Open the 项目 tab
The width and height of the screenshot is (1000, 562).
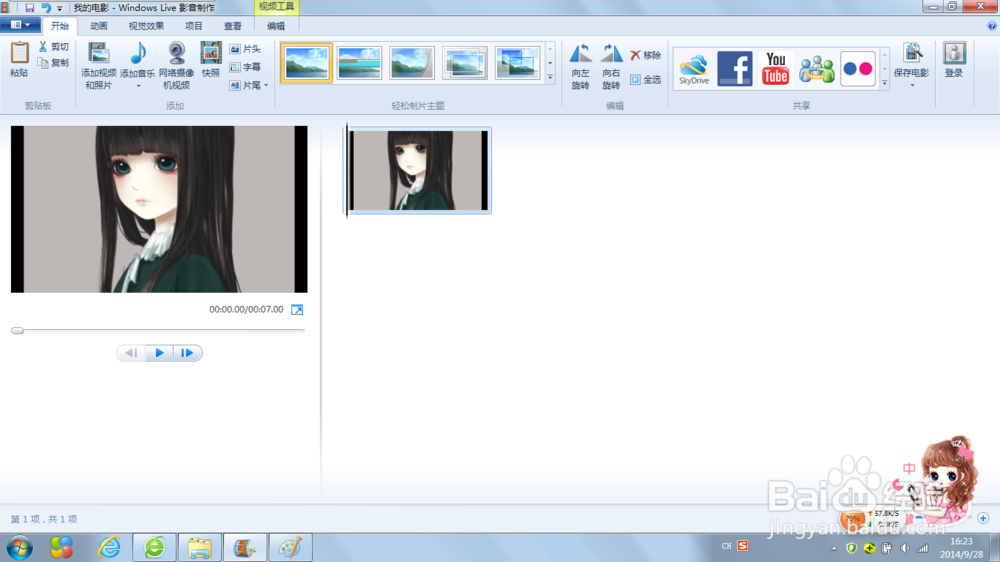click(x=193, y=26)
